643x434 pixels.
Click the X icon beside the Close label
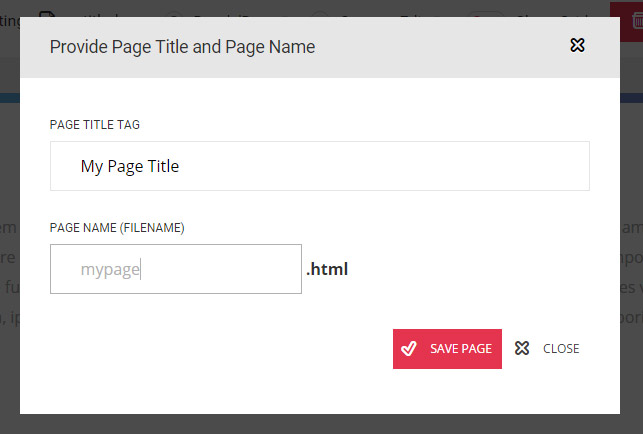(x=521, y=348)
